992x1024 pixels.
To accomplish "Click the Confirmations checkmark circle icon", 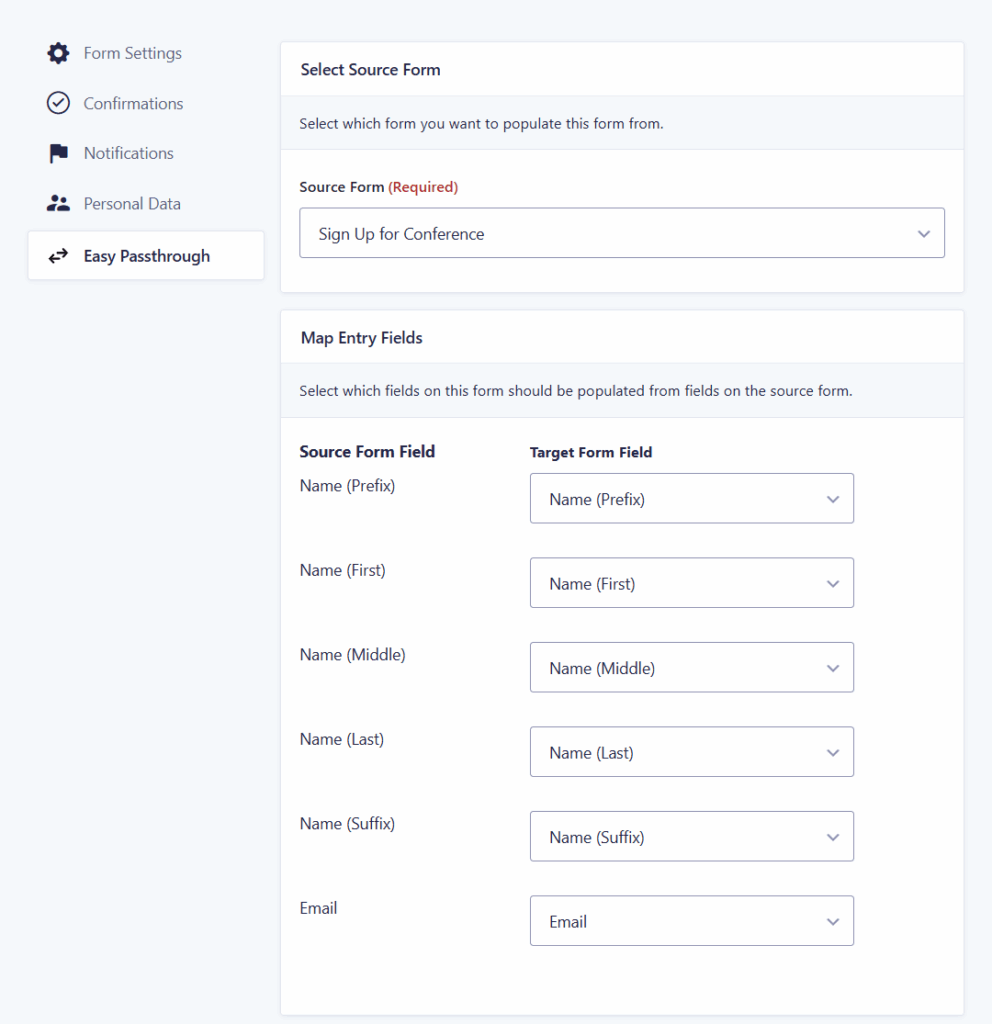I will (x=58, y=103).
